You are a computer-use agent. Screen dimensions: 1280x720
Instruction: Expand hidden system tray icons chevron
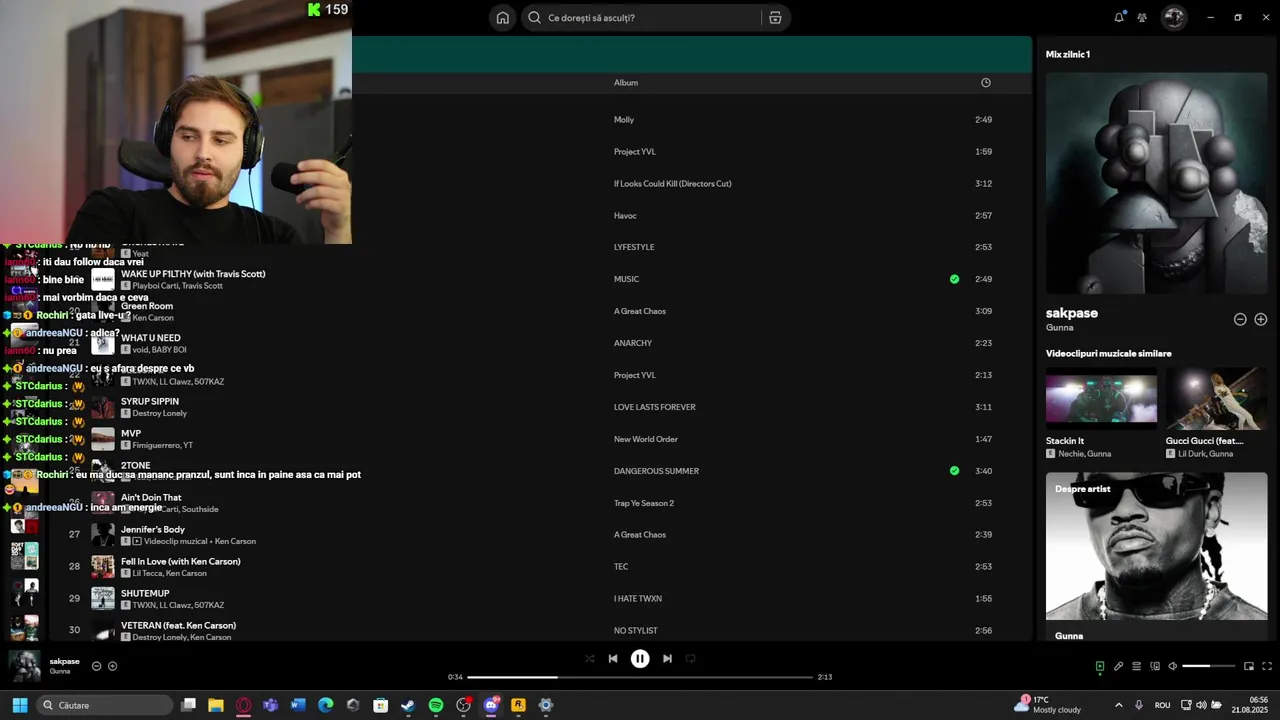click(1118, 705)
